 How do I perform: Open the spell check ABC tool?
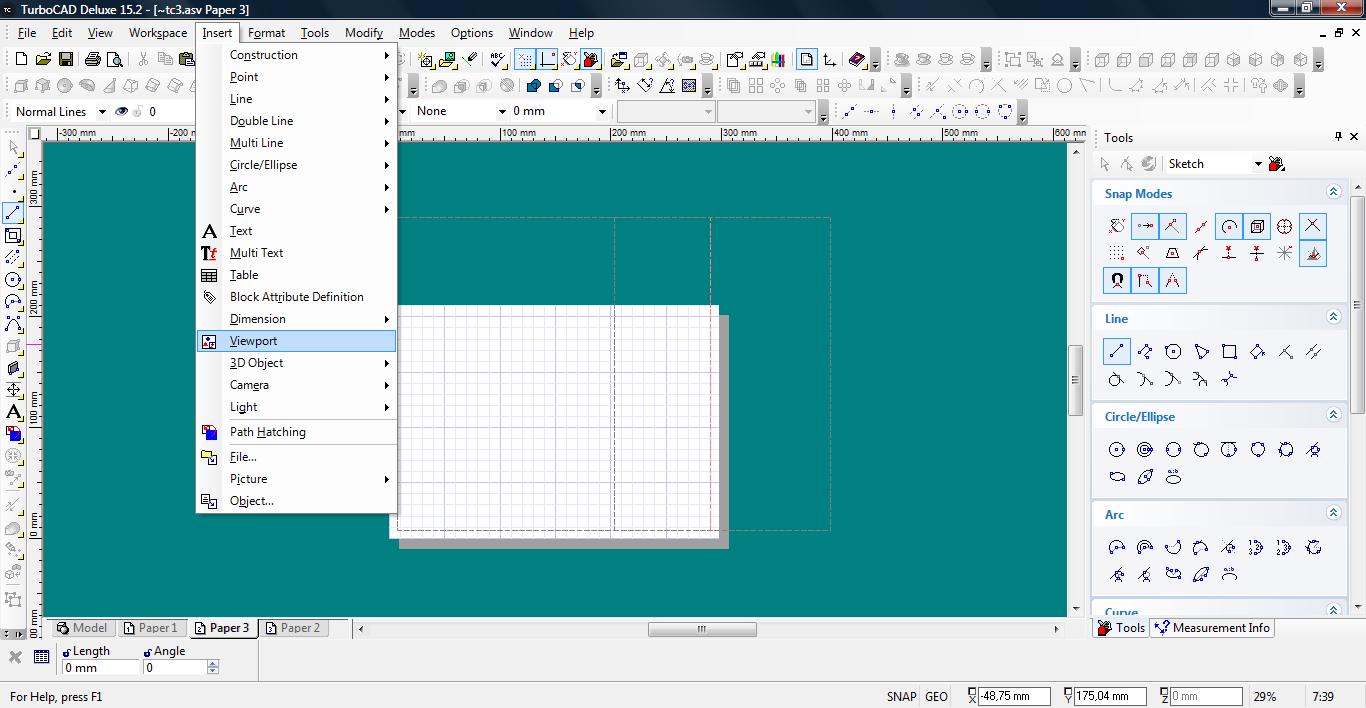(x=499, y=60)
